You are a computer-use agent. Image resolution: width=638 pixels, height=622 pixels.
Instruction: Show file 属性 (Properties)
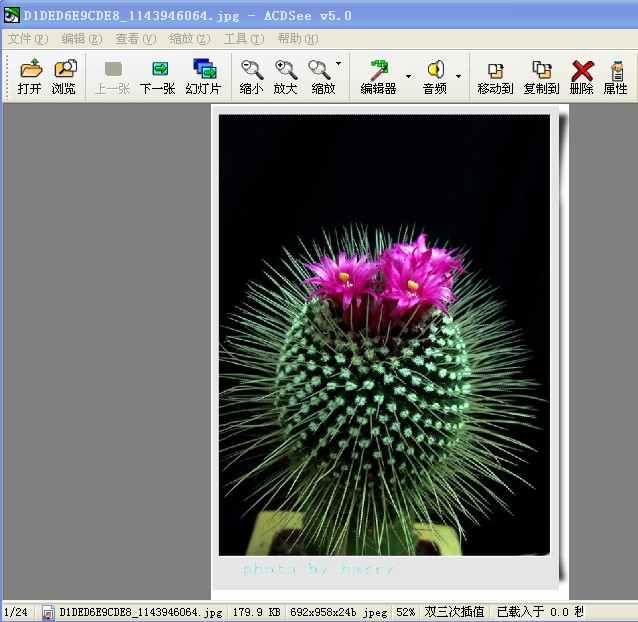click(x=615, y=76)
